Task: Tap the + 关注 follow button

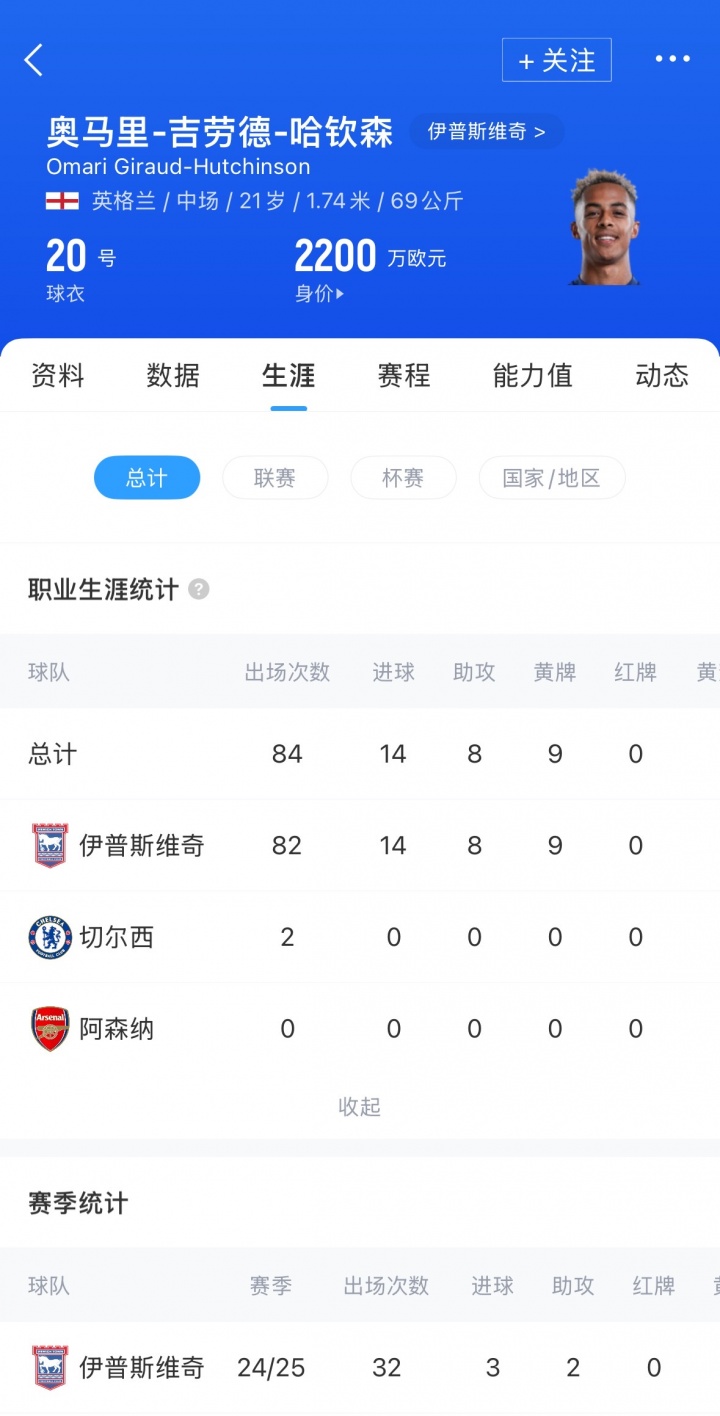Action: point(556,60)
